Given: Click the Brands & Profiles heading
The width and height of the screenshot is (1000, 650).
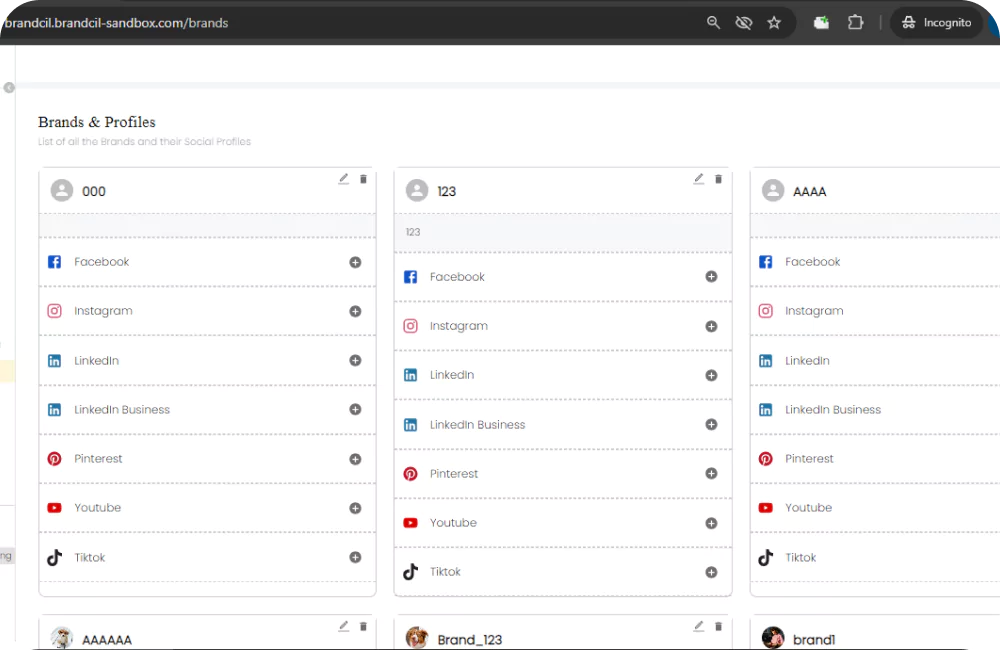Looking at the screenshot, I should pos(96,122).
